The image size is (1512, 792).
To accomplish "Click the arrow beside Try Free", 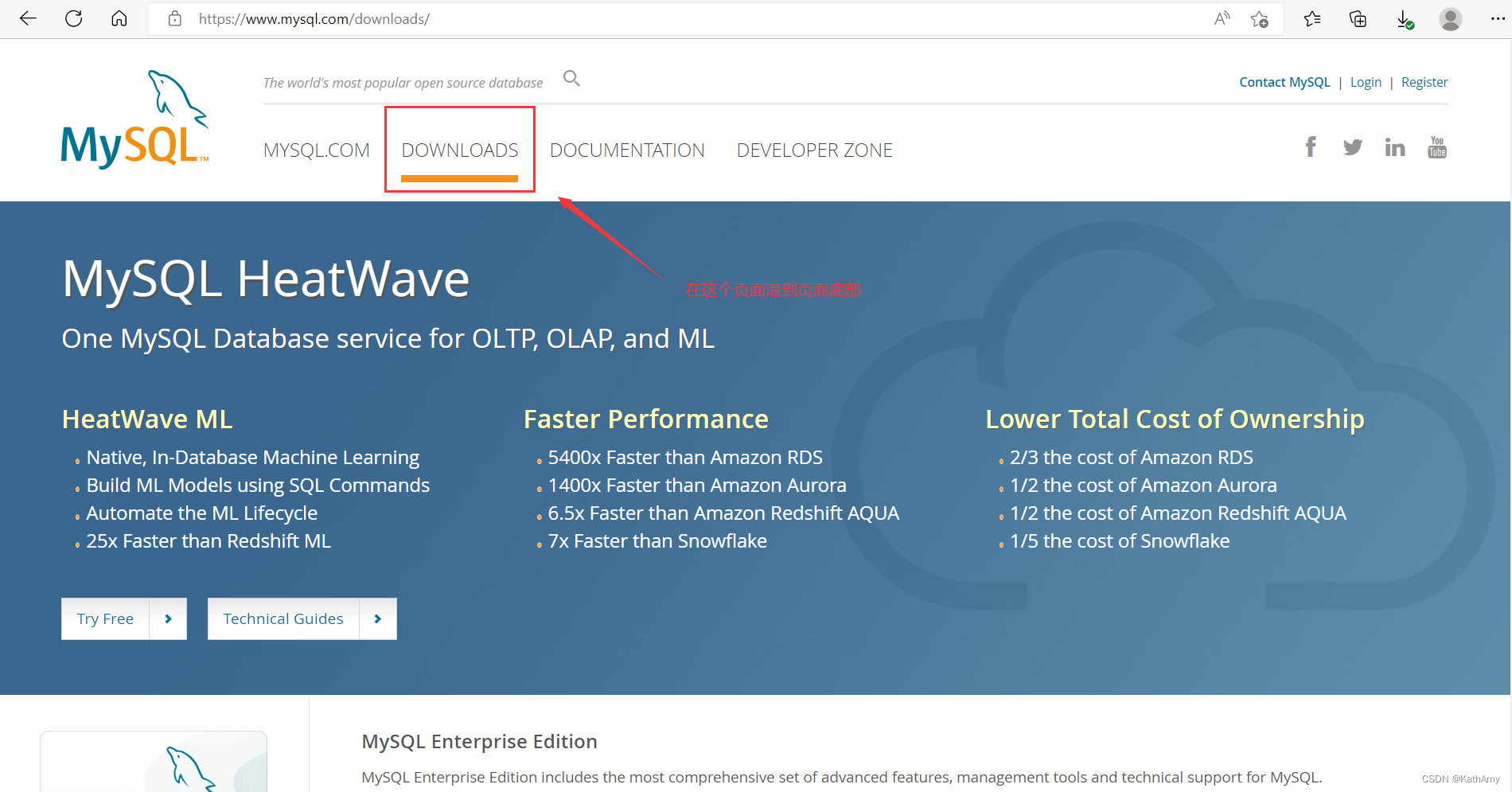I will [x=168, y=618].
